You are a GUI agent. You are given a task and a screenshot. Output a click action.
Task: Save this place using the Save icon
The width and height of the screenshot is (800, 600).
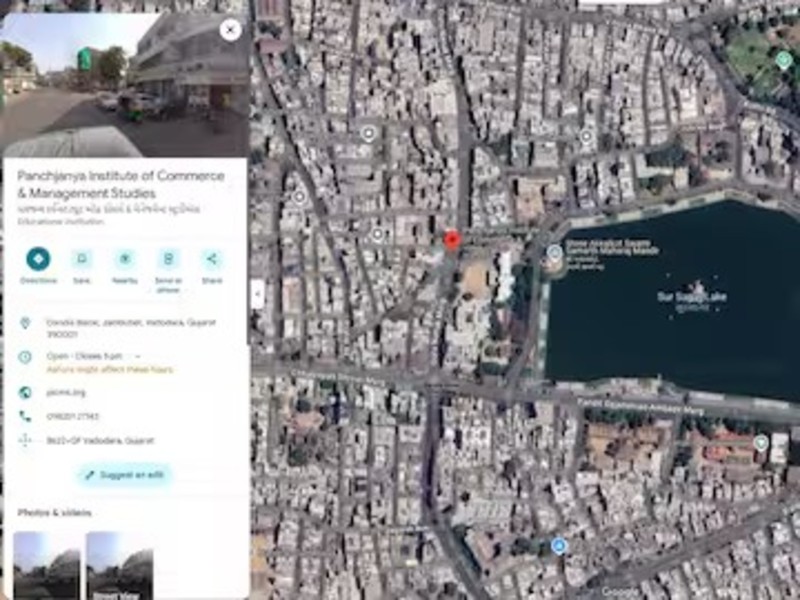point(82,259)
